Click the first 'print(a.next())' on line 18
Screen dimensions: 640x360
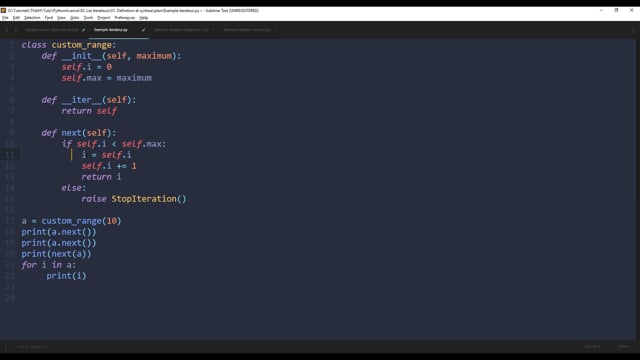[59, 232]
